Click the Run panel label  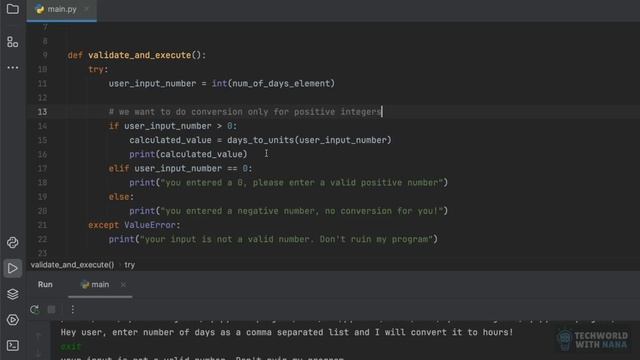pyautogui.click(x=45, y=284)
